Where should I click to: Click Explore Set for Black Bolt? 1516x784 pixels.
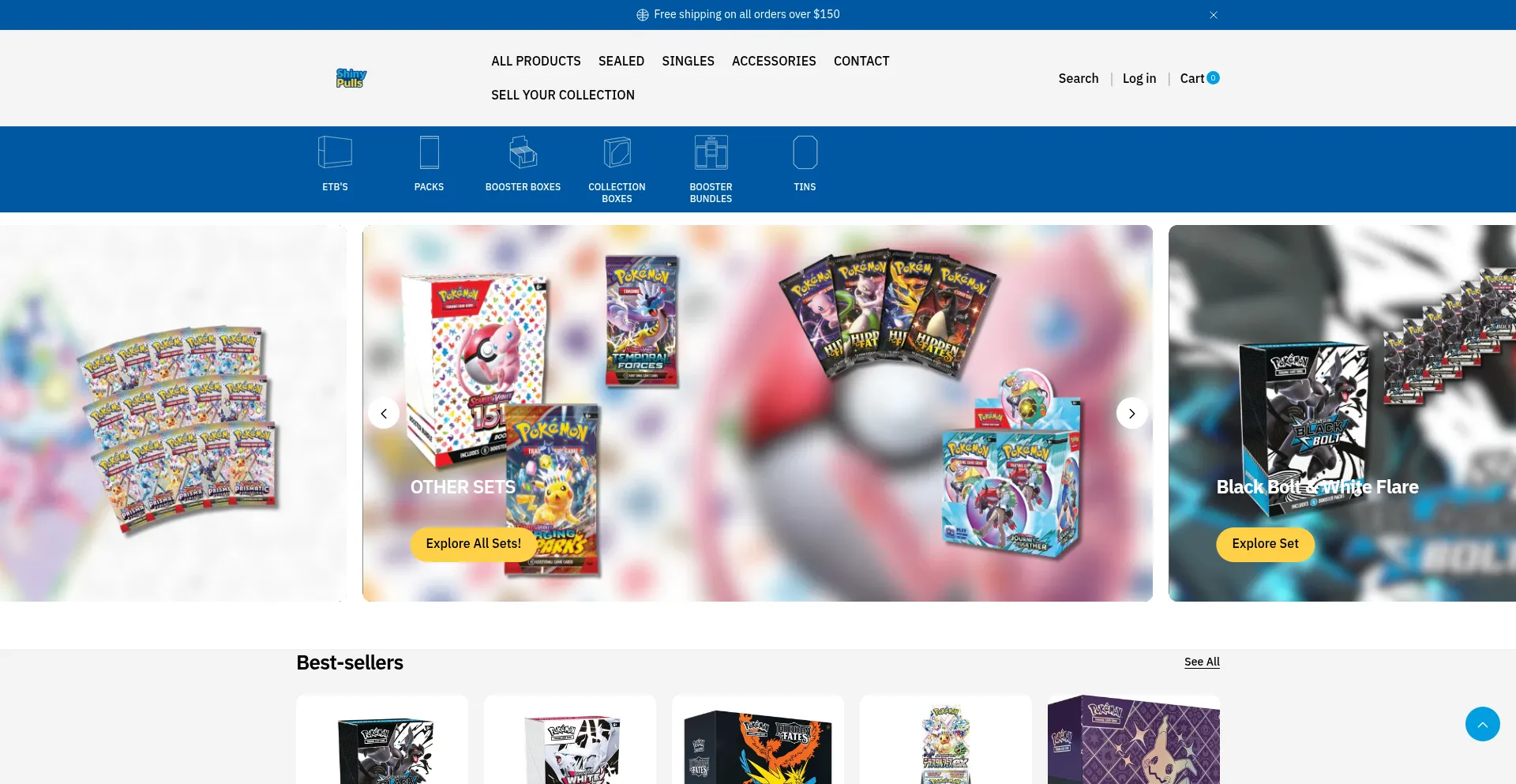click(x=1265, y=544)
